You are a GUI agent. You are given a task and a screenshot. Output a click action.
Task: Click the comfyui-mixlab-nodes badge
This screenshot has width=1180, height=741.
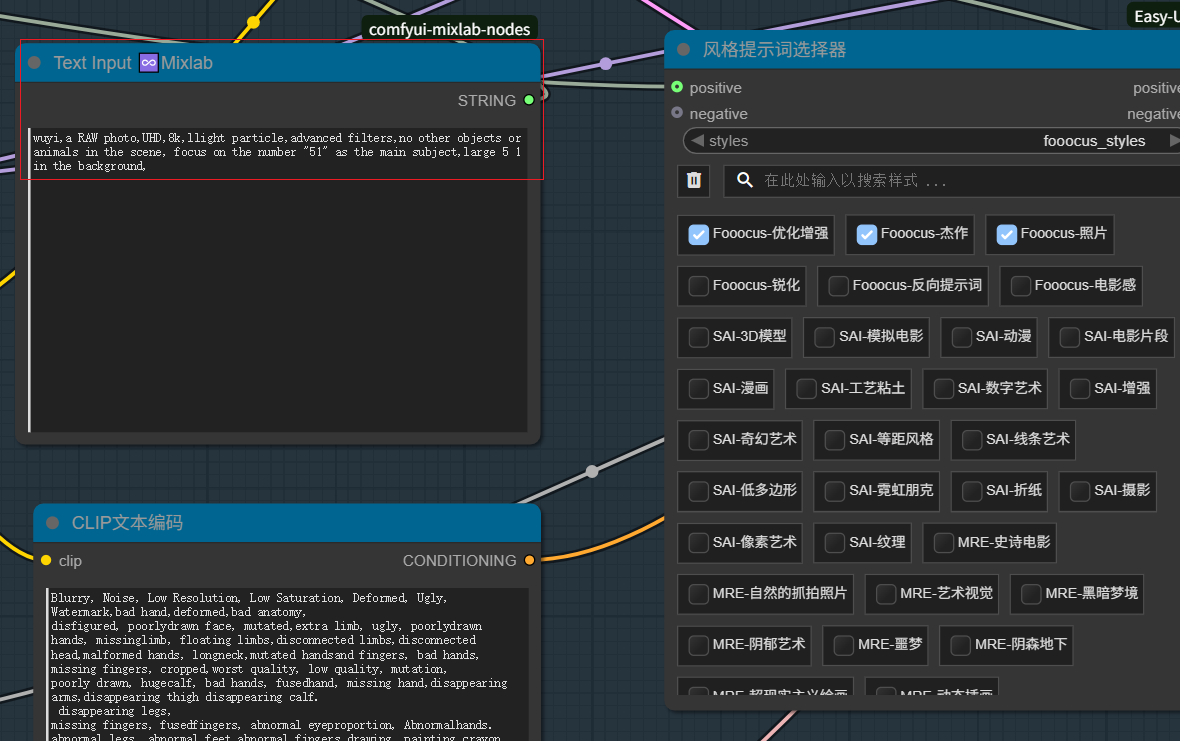click(449, 29)
